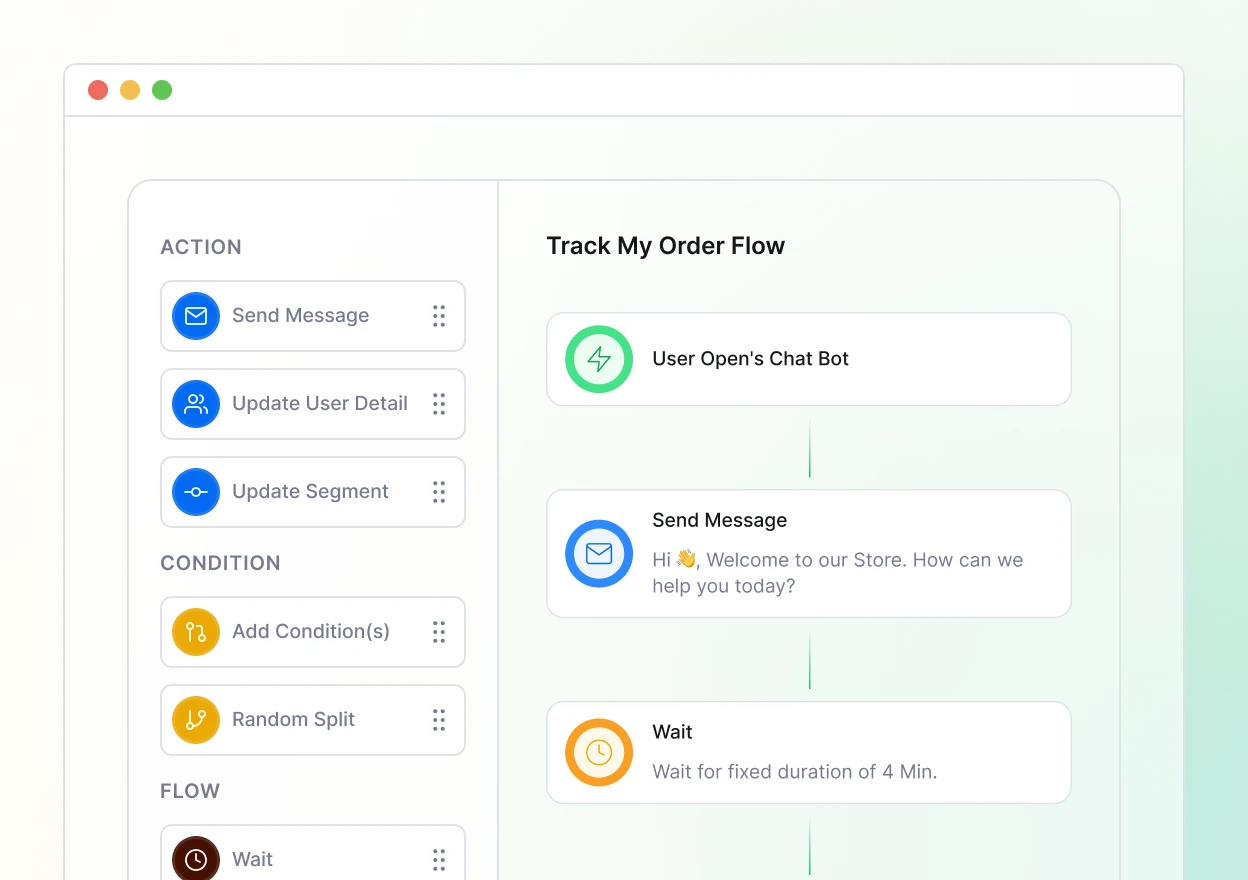This screenshot has height=880, width=1248.
Task: Click the green maximize window button
Action: click(x=162, y=90)
